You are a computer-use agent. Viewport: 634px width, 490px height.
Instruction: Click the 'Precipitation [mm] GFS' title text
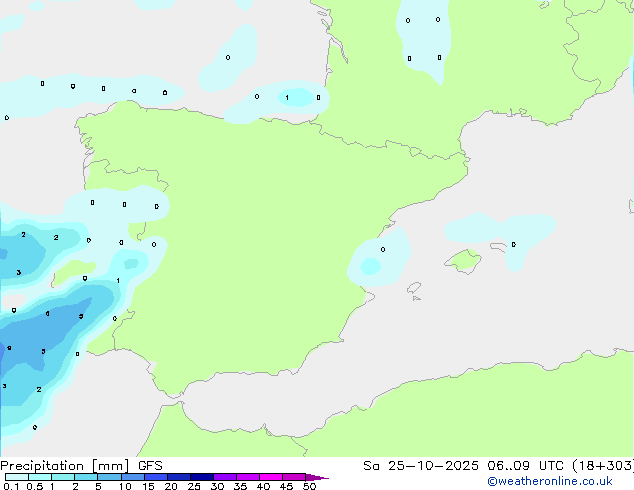click(x=81, y=466)
